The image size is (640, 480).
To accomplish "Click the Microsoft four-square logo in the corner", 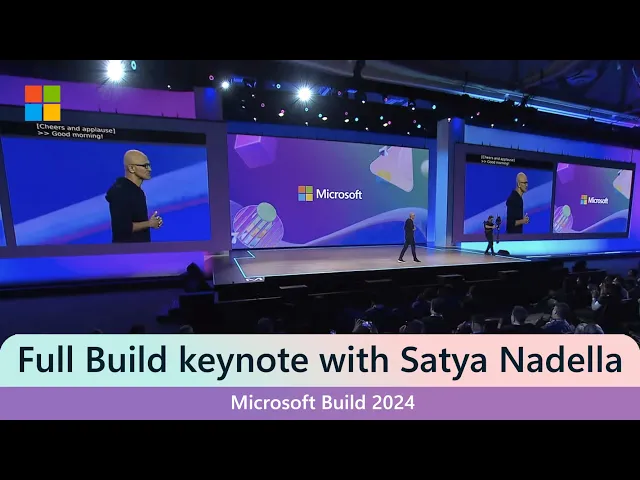I will pos(42,103).
